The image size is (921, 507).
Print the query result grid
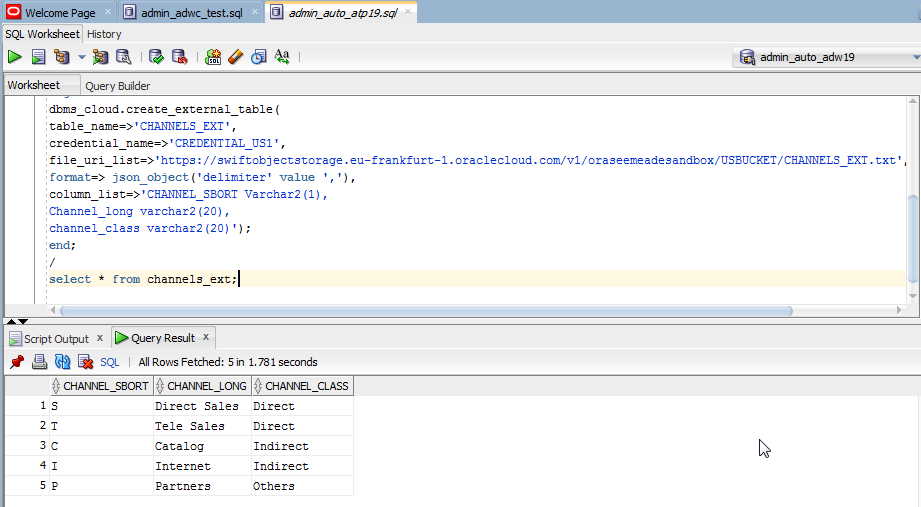39,362
